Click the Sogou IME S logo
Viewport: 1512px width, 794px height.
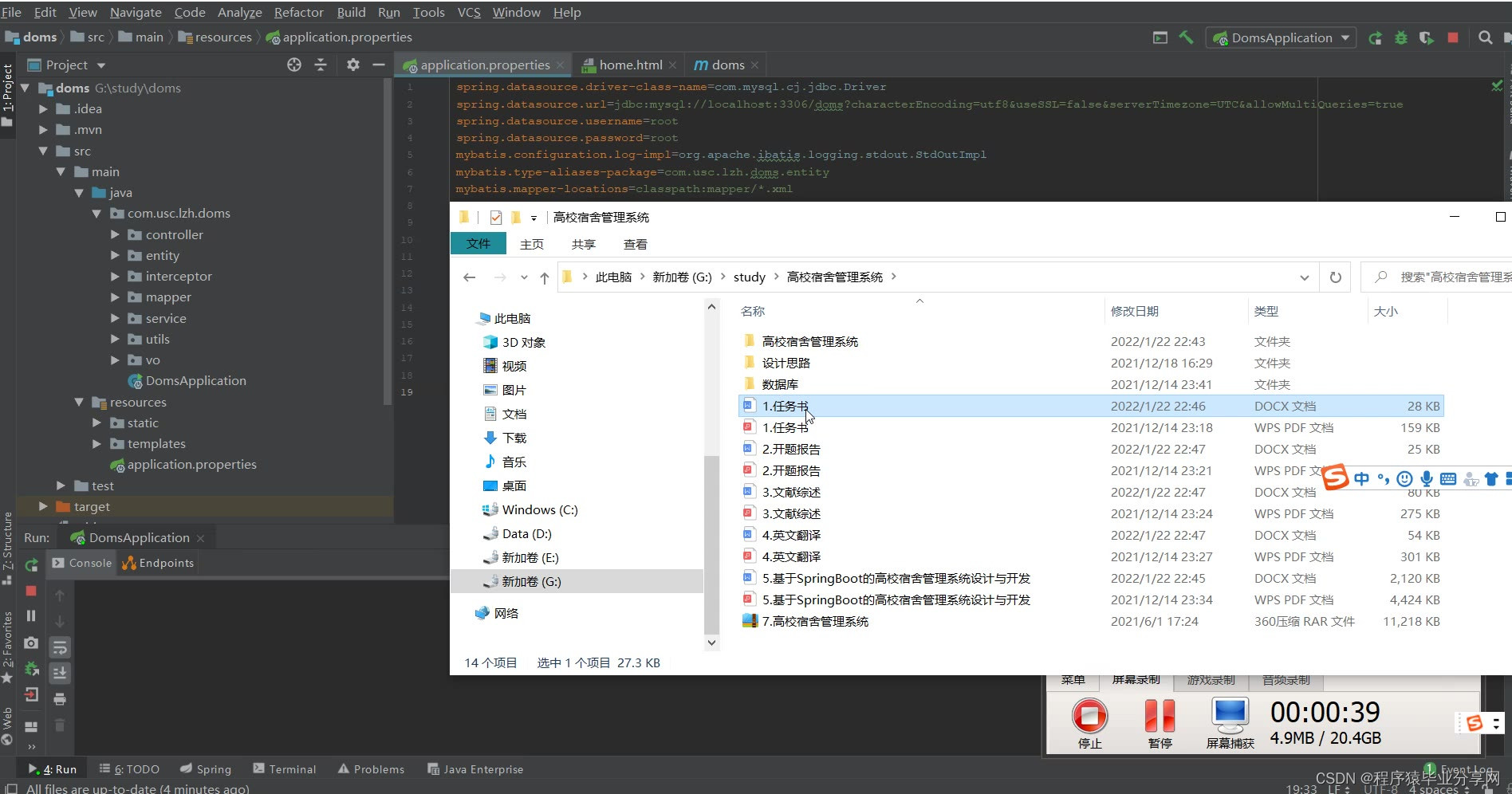[1335, 477]
